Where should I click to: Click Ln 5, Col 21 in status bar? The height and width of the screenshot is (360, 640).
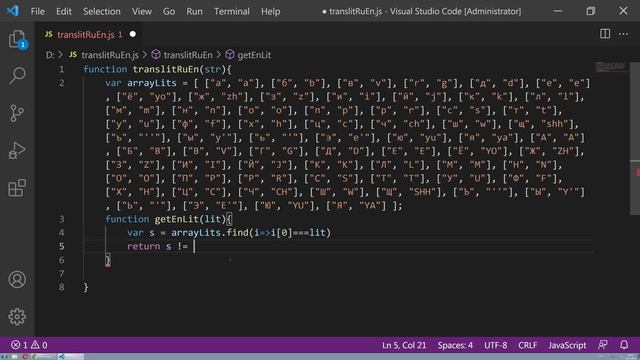pyautogui.click(x=404, y=345)
